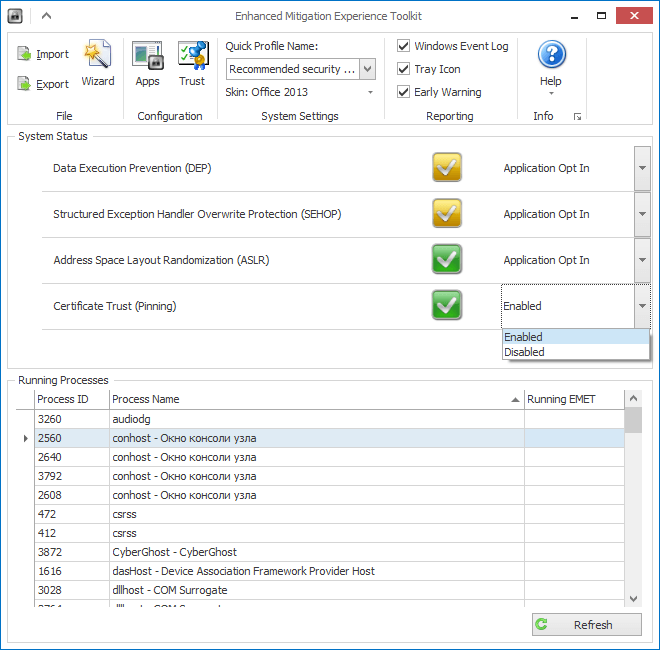Click the Certificate Trust (Pinning) label
This screenshot has width=660, height=650.
[x=114, y=306]
